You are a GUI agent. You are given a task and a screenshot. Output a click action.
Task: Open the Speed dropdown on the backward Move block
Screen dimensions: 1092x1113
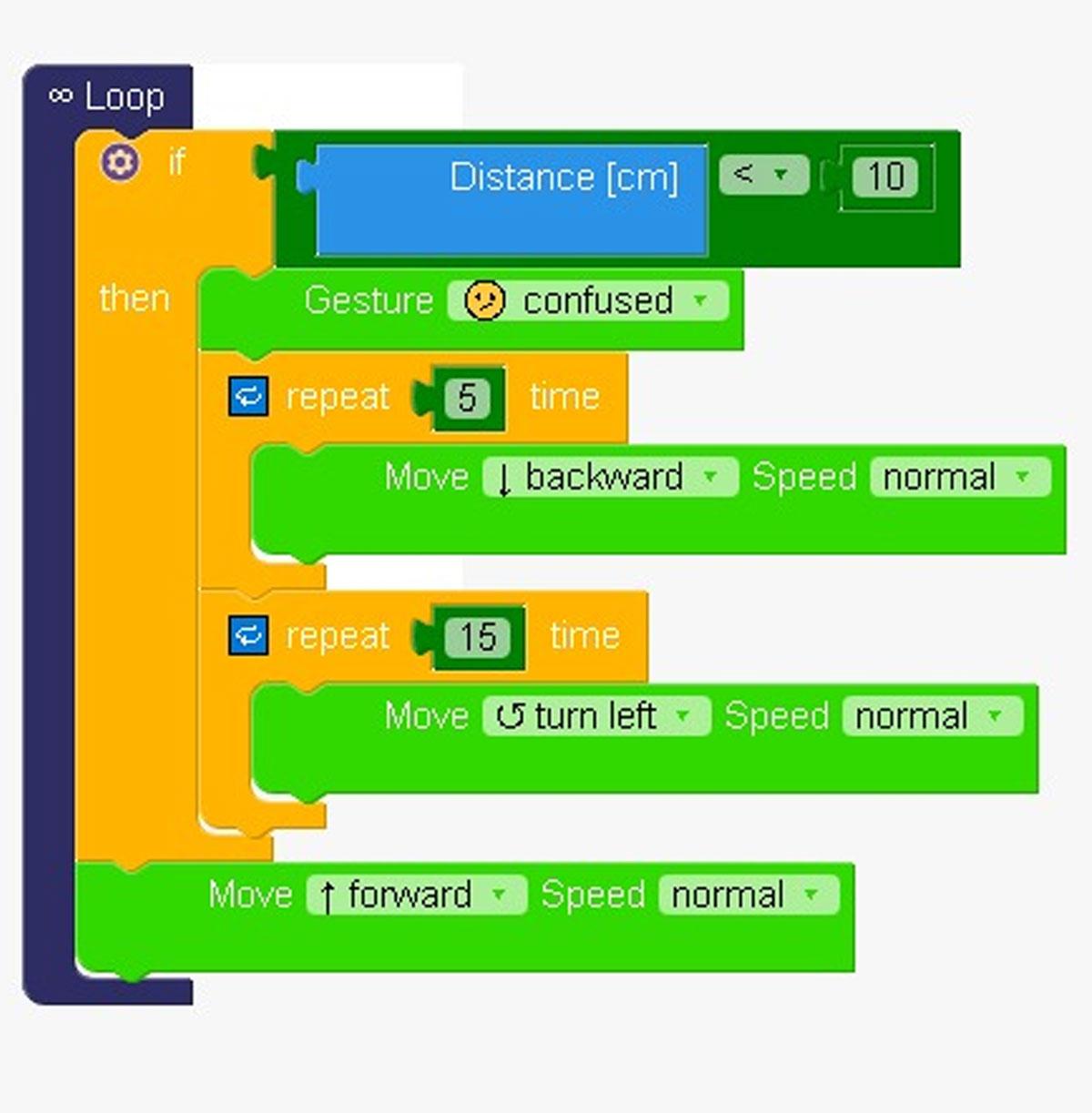[1022, 477]
